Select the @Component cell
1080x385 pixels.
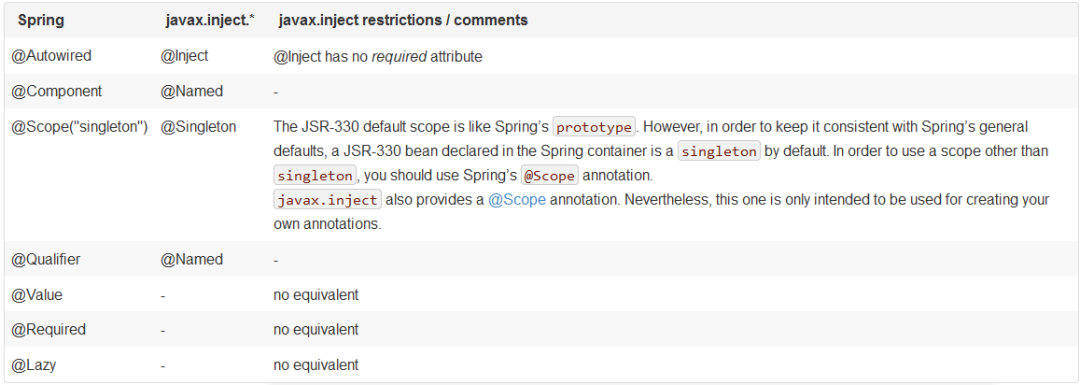pyautogui.click(x=56, y=91)
